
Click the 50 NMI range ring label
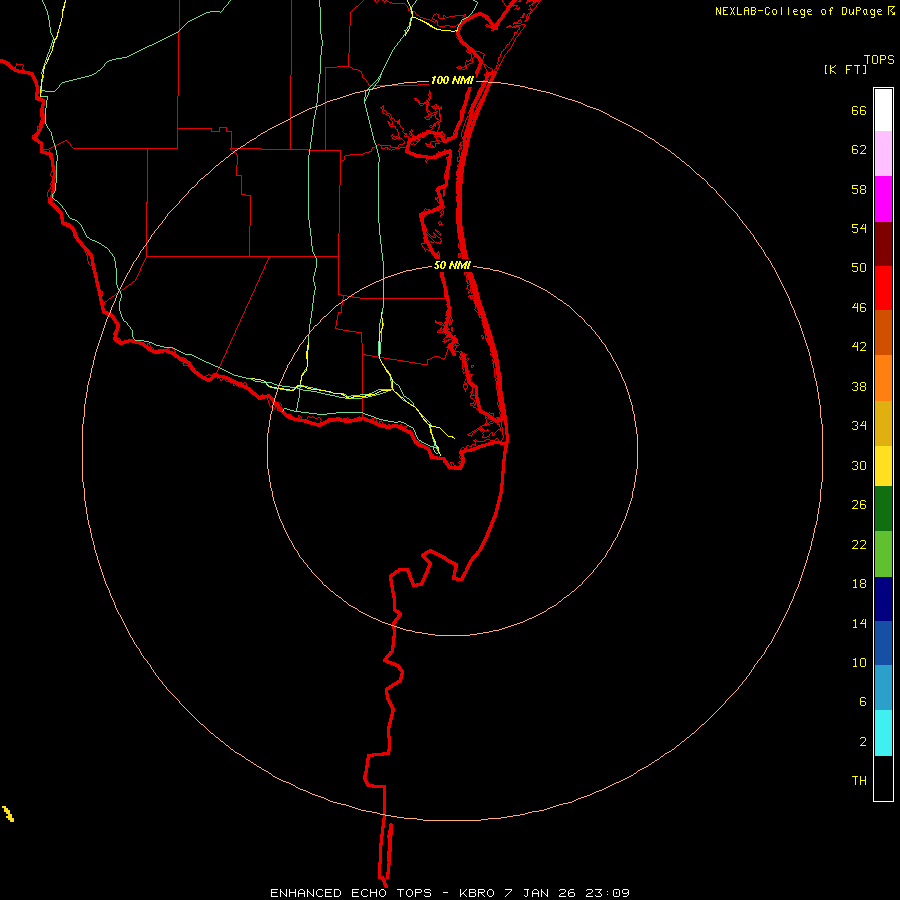coord(452,265)
